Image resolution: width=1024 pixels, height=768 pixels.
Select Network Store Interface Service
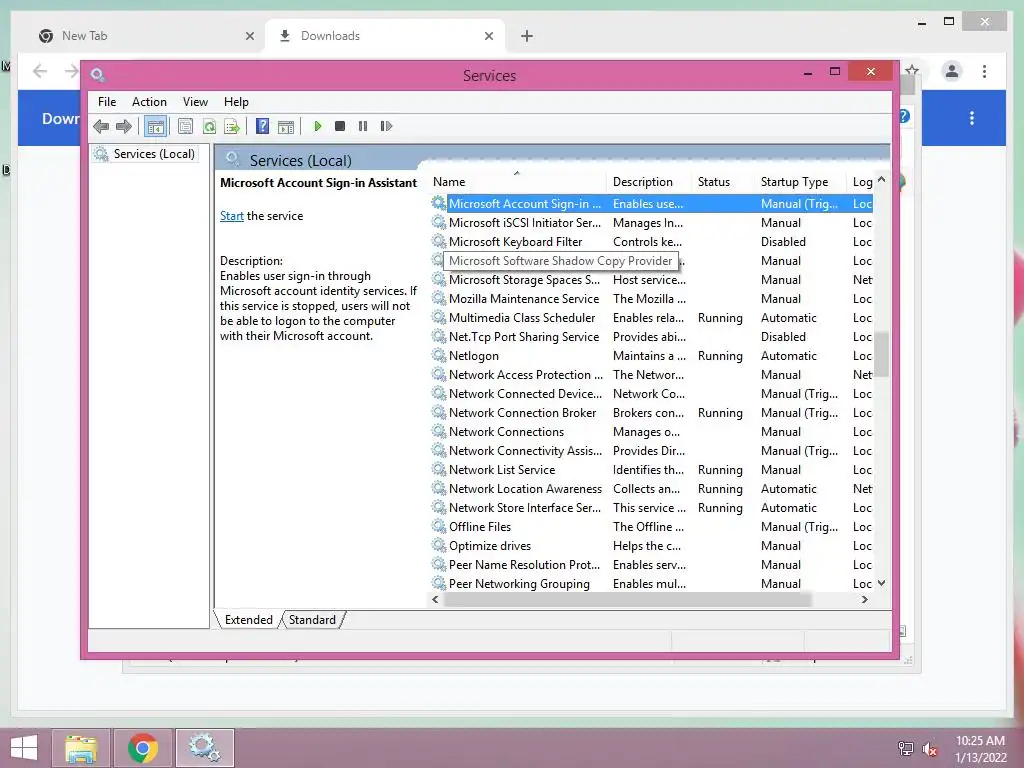[x=651, y=507]
